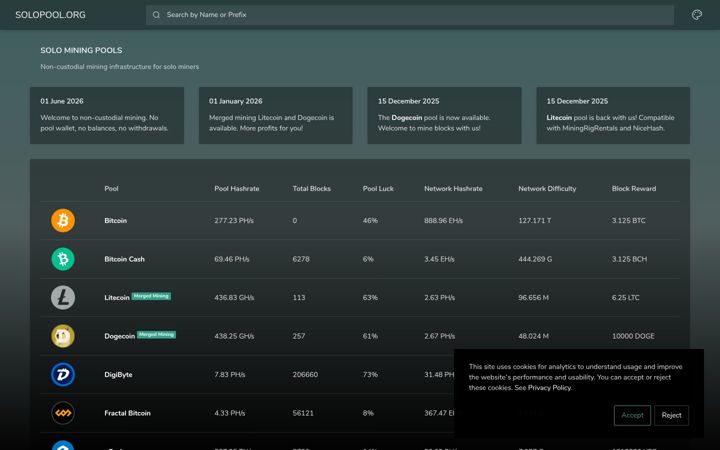This screenshot has height=450, width=720.
Task: Click the Dogecoin coin icon
Action: (x=63, y=336)
